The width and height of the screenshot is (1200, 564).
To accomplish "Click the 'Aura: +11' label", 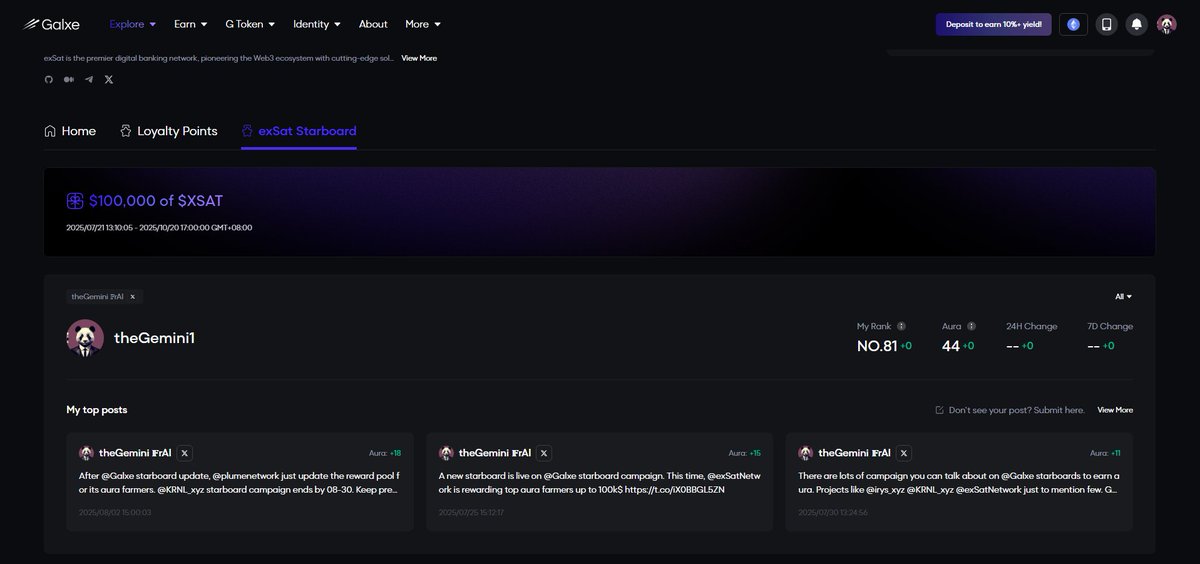I will (1105, 453).
